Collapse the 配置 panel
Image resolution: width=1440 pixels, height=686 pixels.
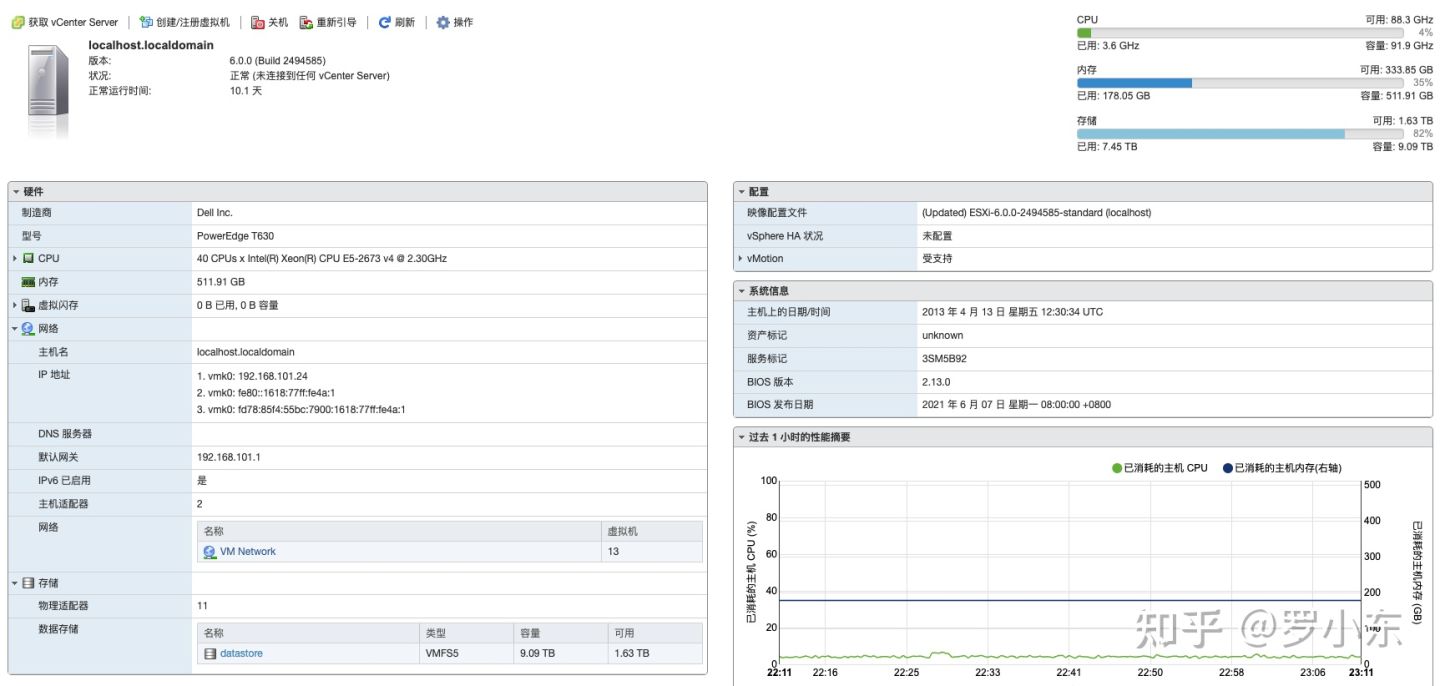742,191
